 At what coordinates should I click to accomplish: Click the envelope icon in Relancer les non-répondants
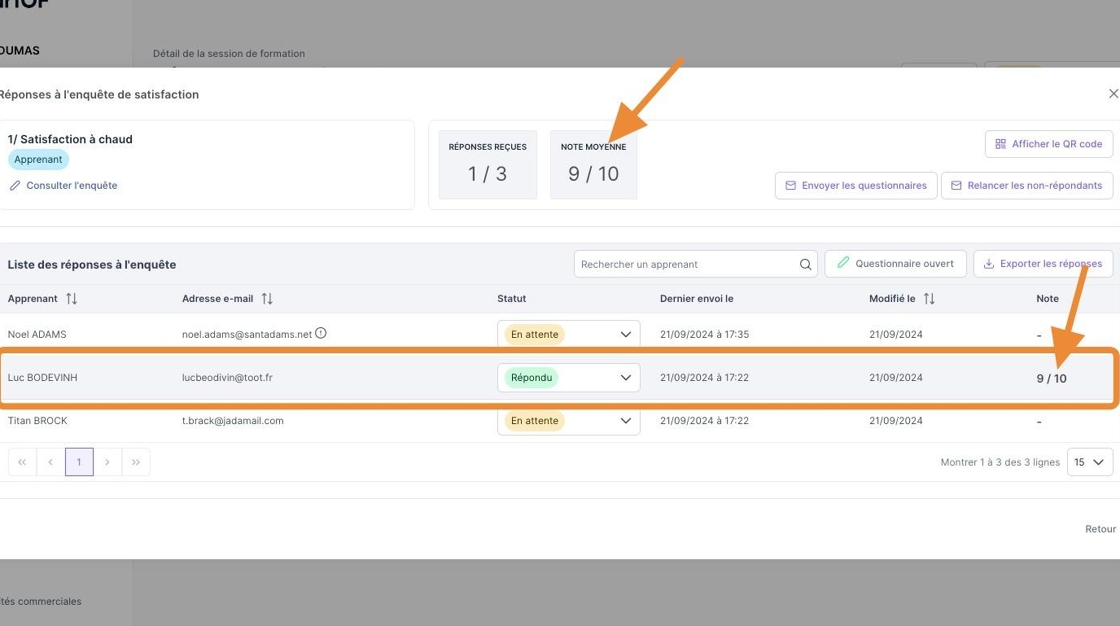[x=956, y=186]
